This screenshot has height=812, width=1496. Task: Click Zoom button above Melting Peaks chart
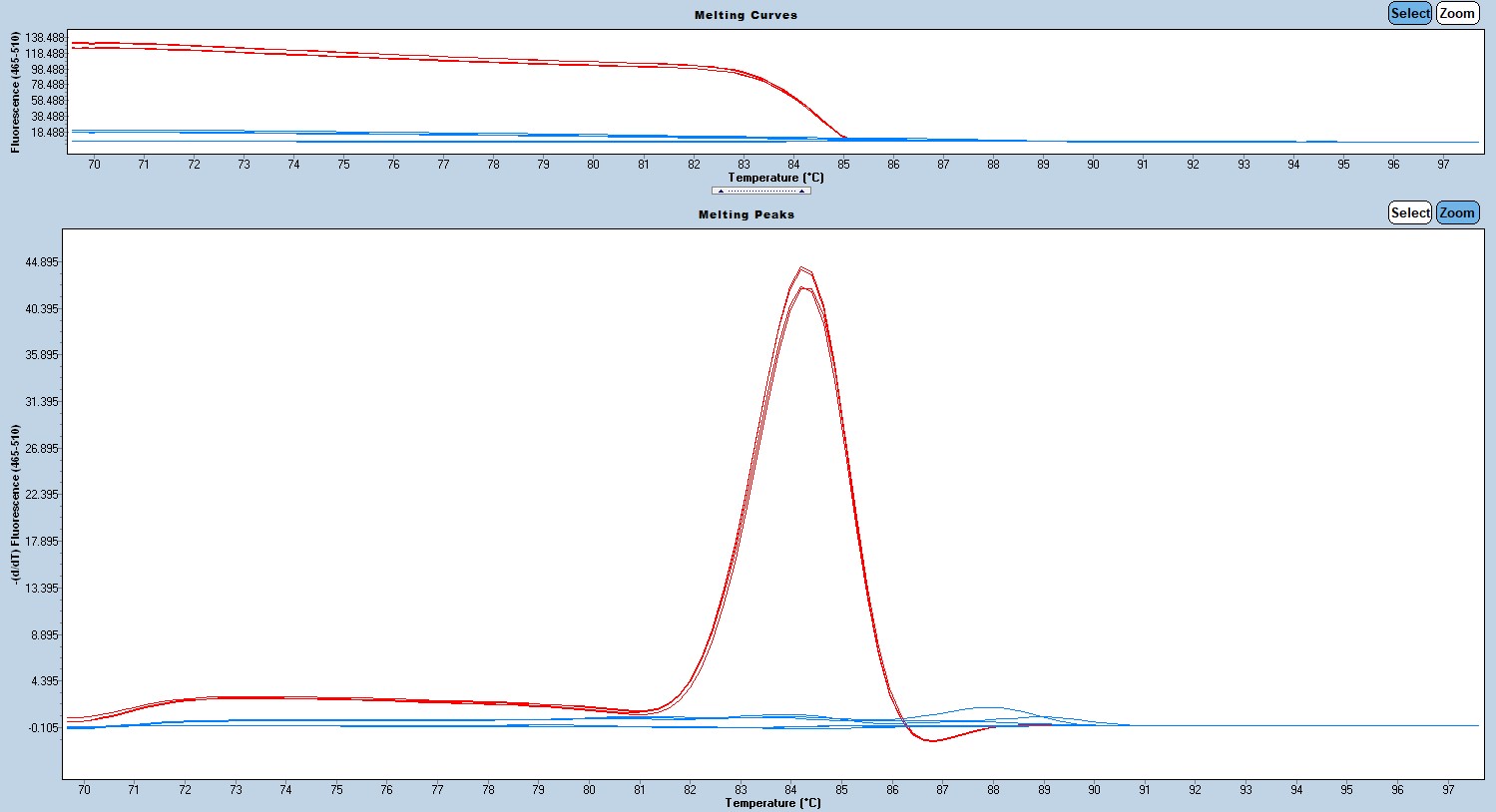coord(1457,212)
